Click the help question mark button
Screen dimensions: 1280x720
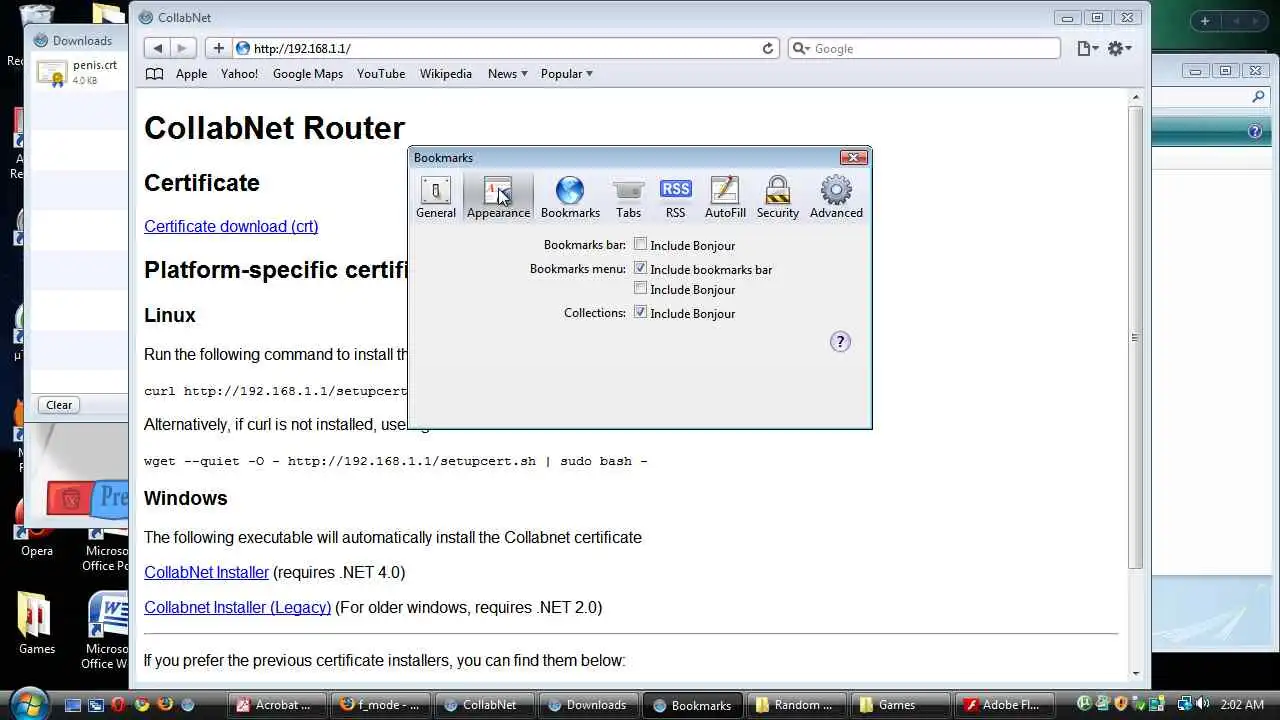pyautogui.click(x=840, y=342)
